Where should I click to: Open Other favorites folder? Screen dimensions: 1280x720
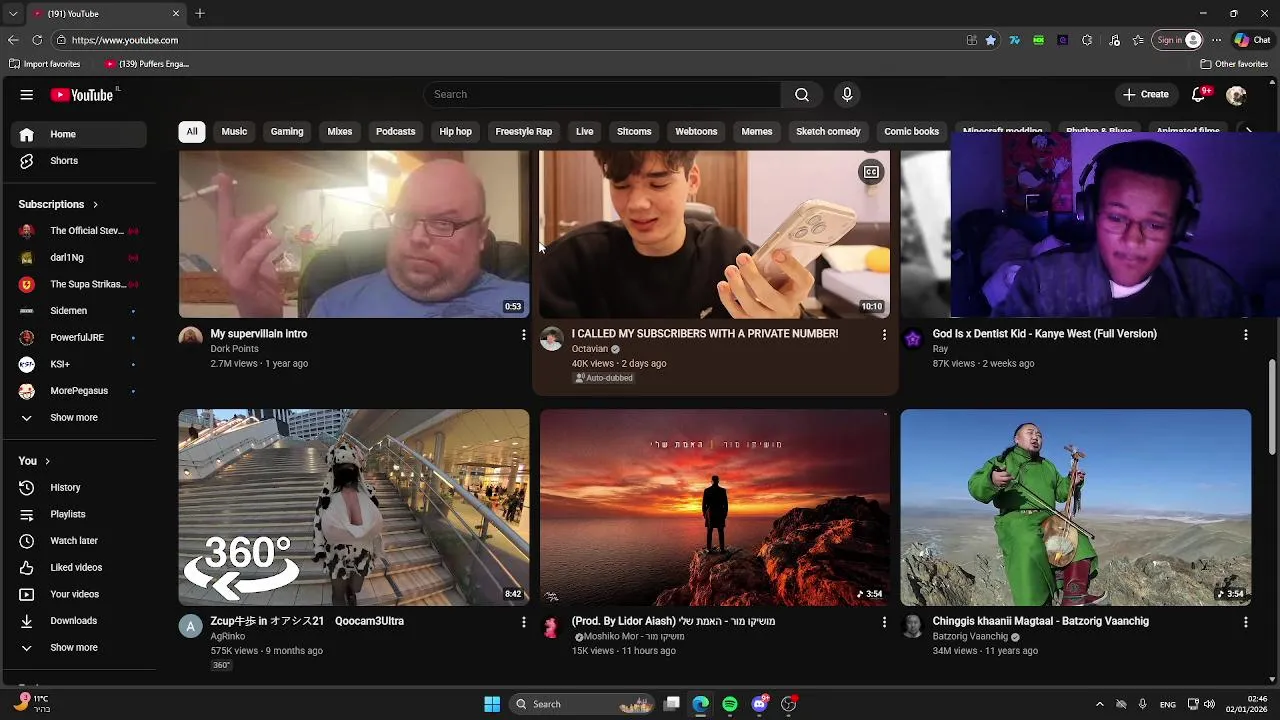click(1234, 64)
